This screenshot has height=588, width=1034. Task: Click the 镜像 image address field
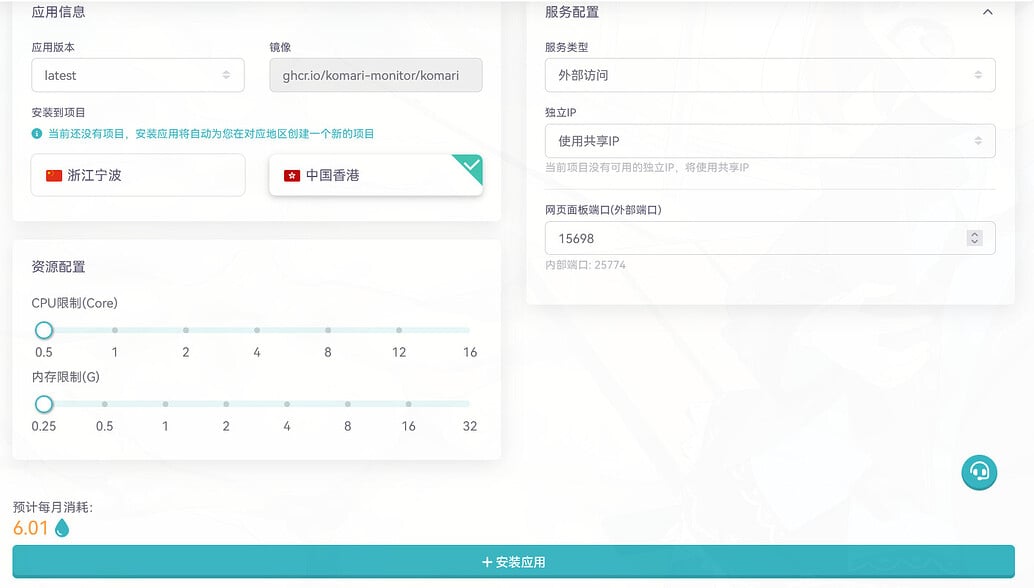(x=375, y=75)
